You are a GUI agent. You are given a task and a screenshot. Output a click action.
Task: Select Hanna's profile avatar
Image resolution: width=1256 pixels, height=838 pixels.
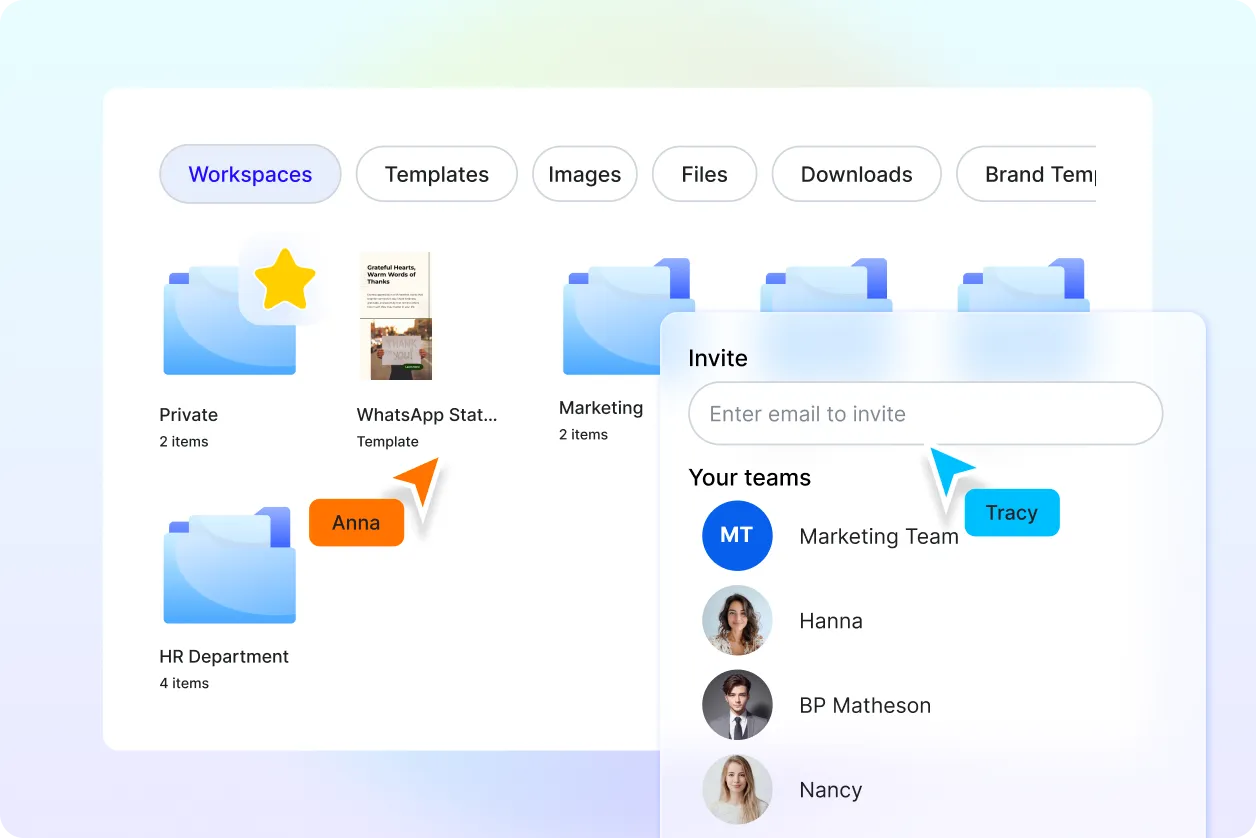(737, 620)
